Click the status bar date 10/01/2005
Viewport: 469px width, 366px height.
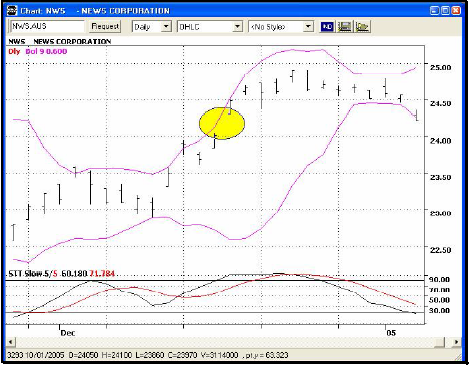tap(44, 355)
